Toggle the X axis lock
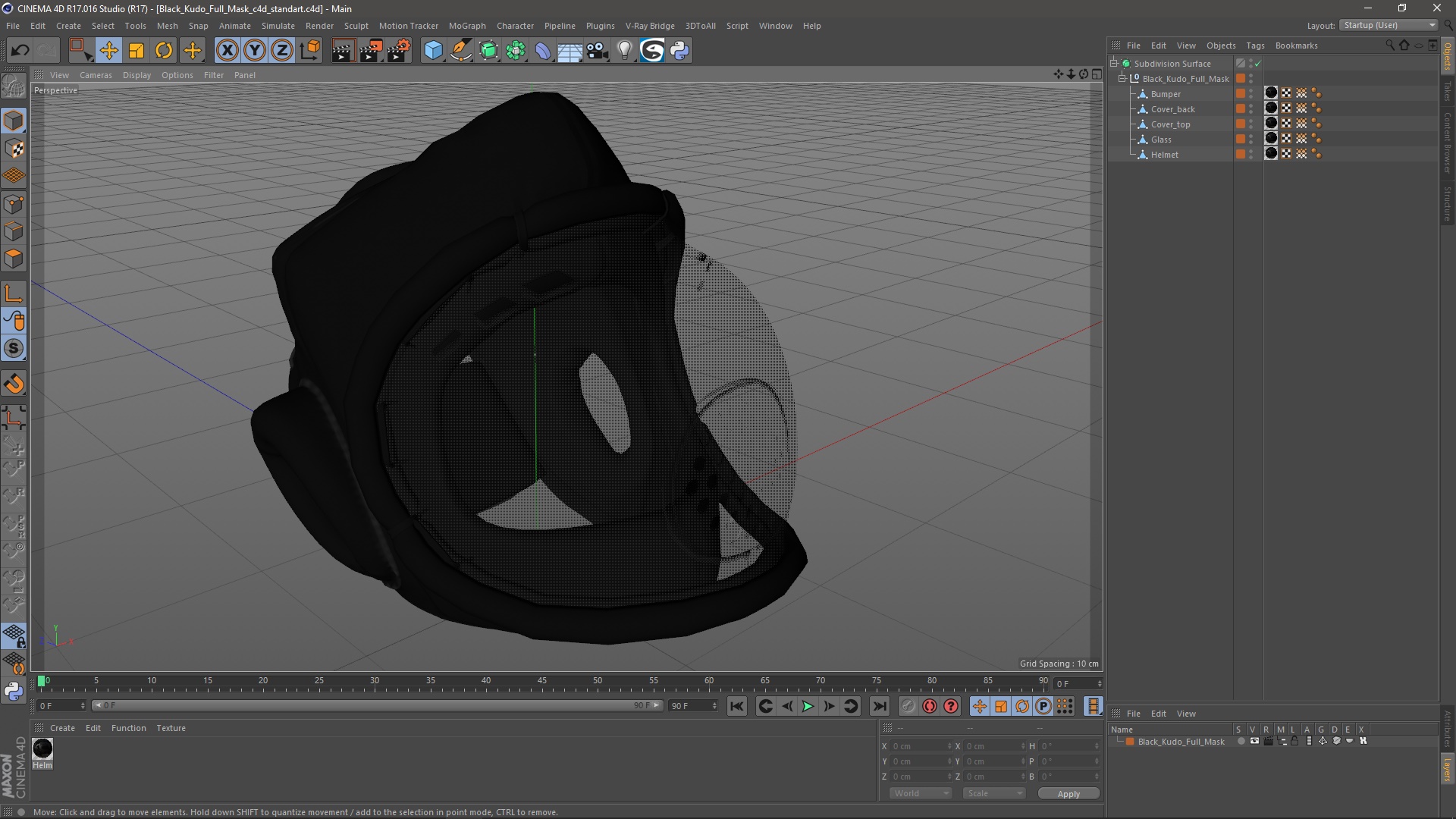The image size is (1456, 819). point(227,51)
